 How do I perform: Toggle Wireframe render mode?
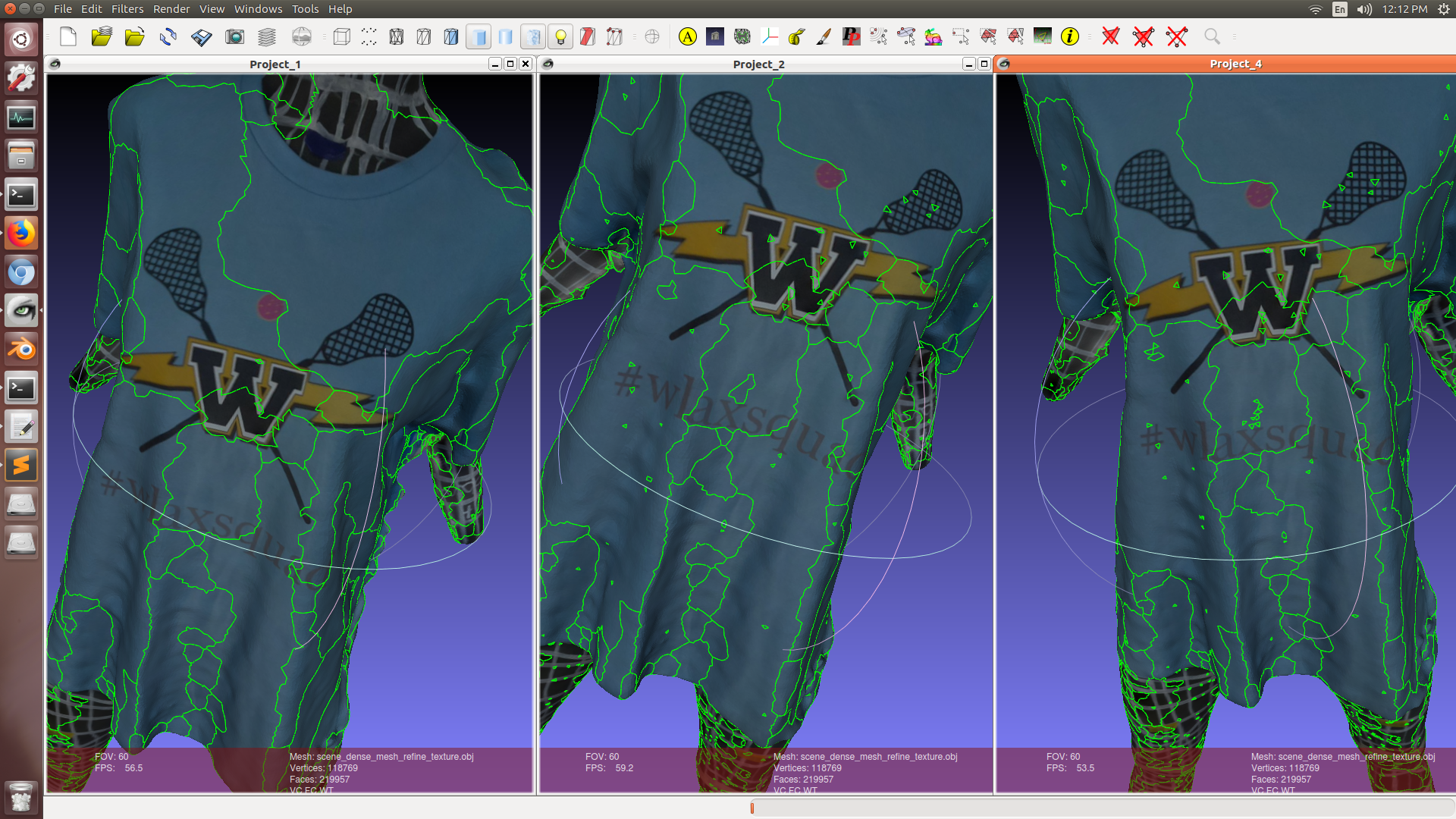(397, 36)
